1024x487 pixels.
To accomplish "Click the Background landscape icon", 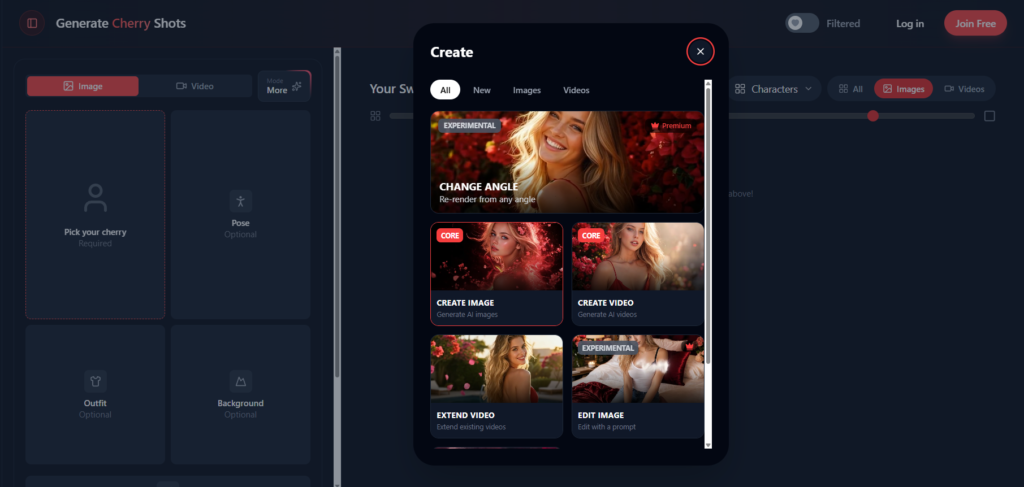I will 240,381.
